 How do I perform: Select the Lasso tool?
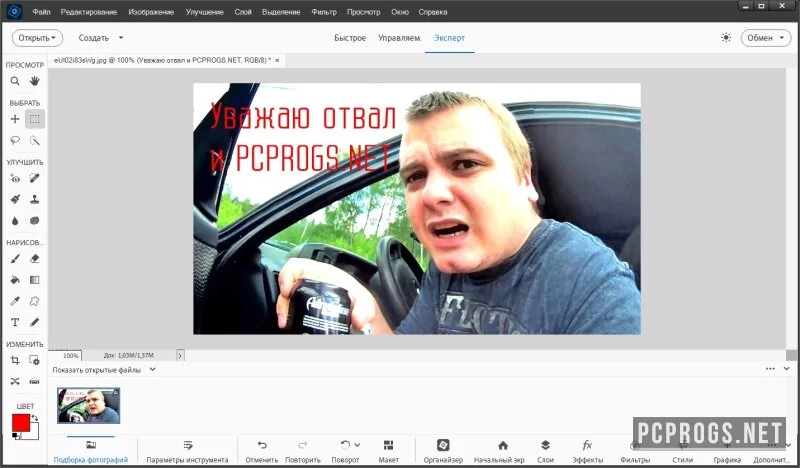coord(15,140)
